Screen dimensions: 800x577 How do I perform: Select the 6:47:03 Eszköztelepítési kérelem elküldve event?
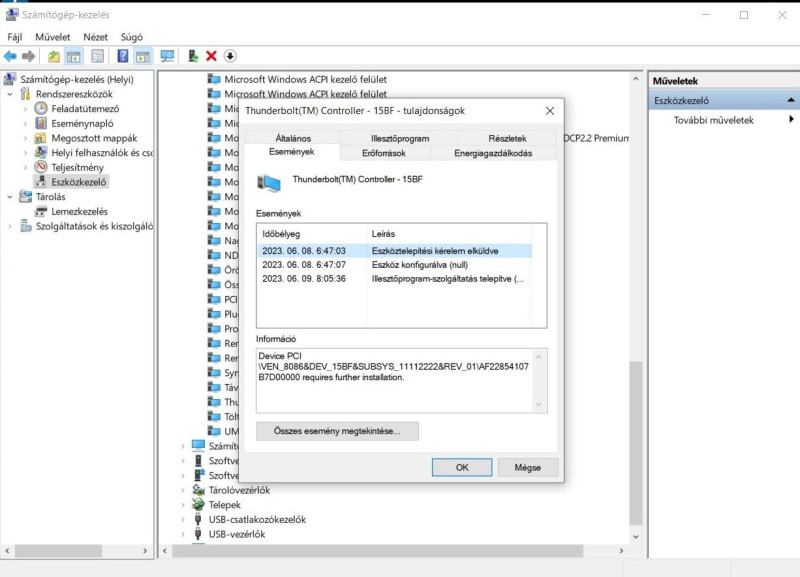coord(394,251)
